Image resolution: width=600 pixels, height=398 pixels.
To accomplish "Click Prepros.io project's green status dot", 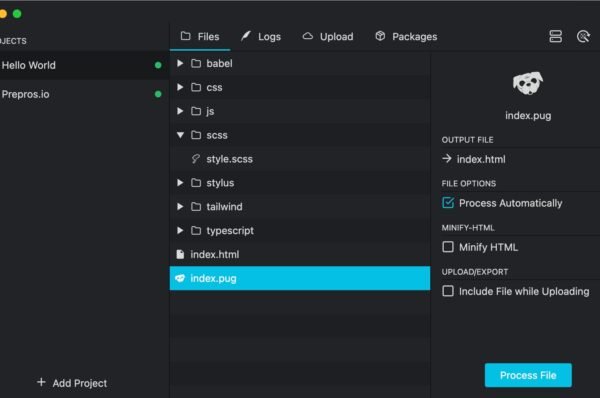I will coord(158,94).
